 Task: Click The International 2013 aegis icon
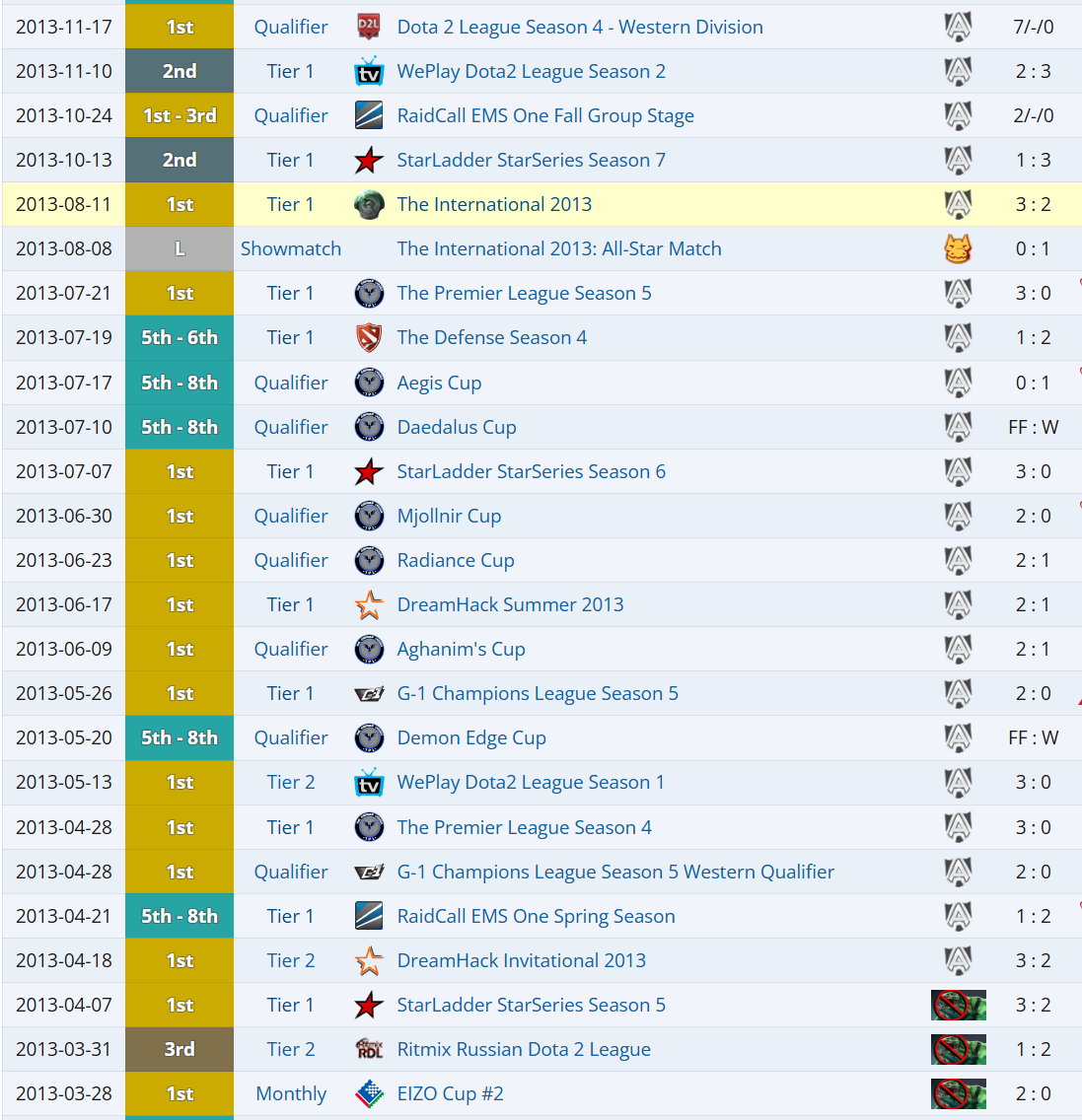click(369, 204)
